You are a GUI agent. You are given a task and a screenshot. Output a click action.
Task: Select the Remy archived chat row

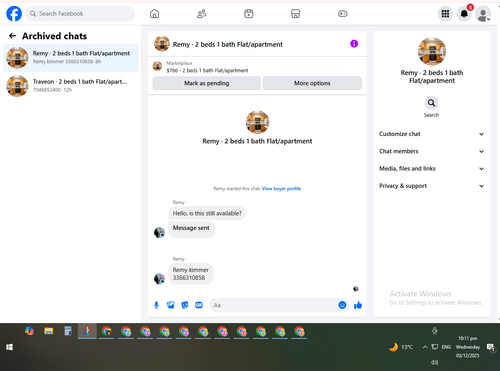tap(71, 57)
